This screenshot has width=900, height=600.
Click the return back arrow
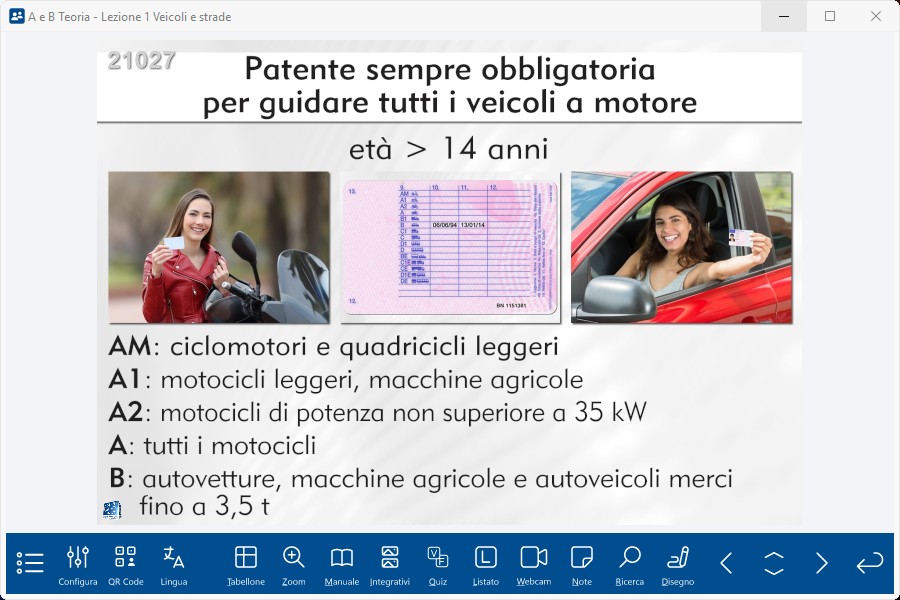pyautogui.click(x=870, y=563)
